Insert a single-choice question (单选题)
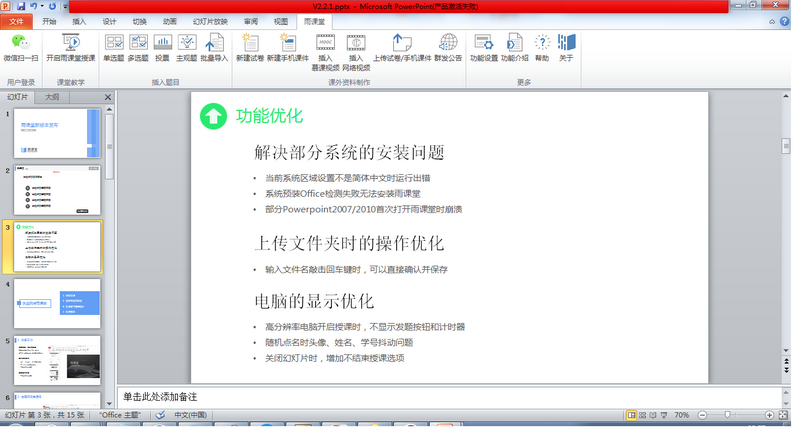 click(113, 48)
